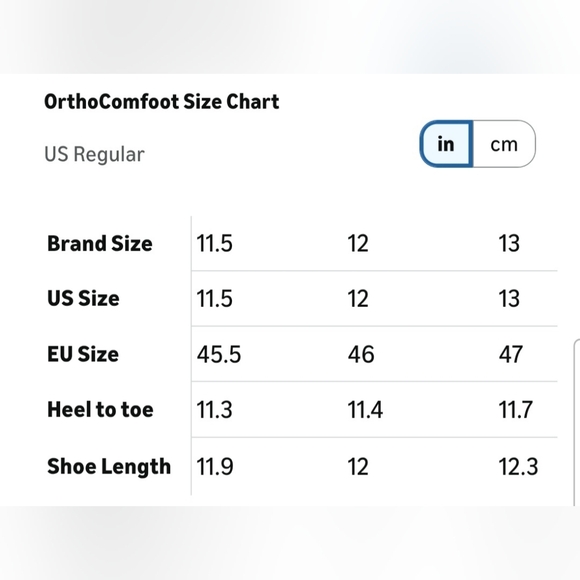
Task: Switch measurement units to cm
Action: pos(504,144)
